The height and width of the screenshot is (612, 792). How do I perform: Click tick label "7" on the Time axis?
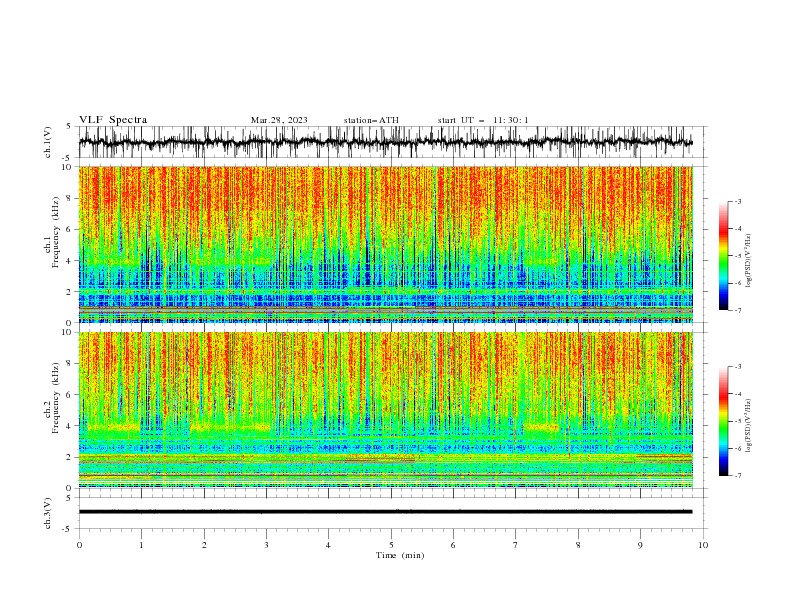(516, 545)
